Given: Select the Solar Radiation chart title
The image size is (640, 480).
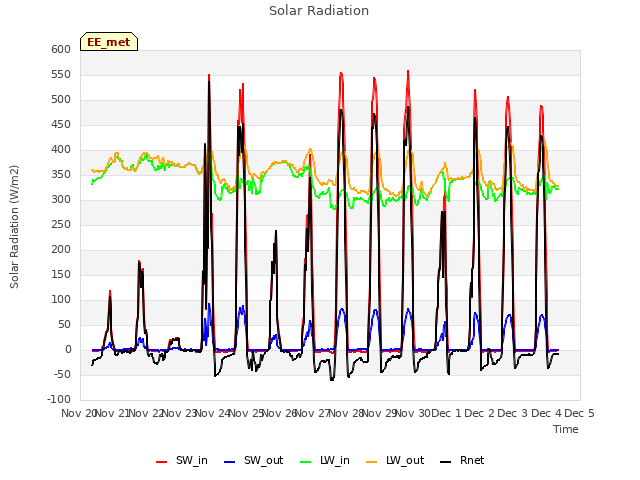Looking at the screenshot, I should click(x=319, y=11).
